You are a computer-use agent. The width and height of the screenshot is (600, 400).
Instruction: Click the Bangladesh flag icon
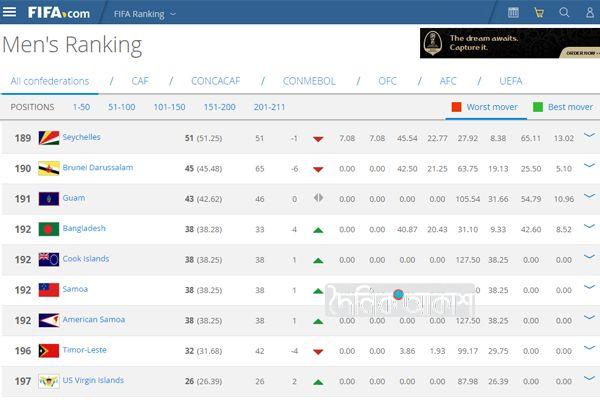[x=48, y=229]
